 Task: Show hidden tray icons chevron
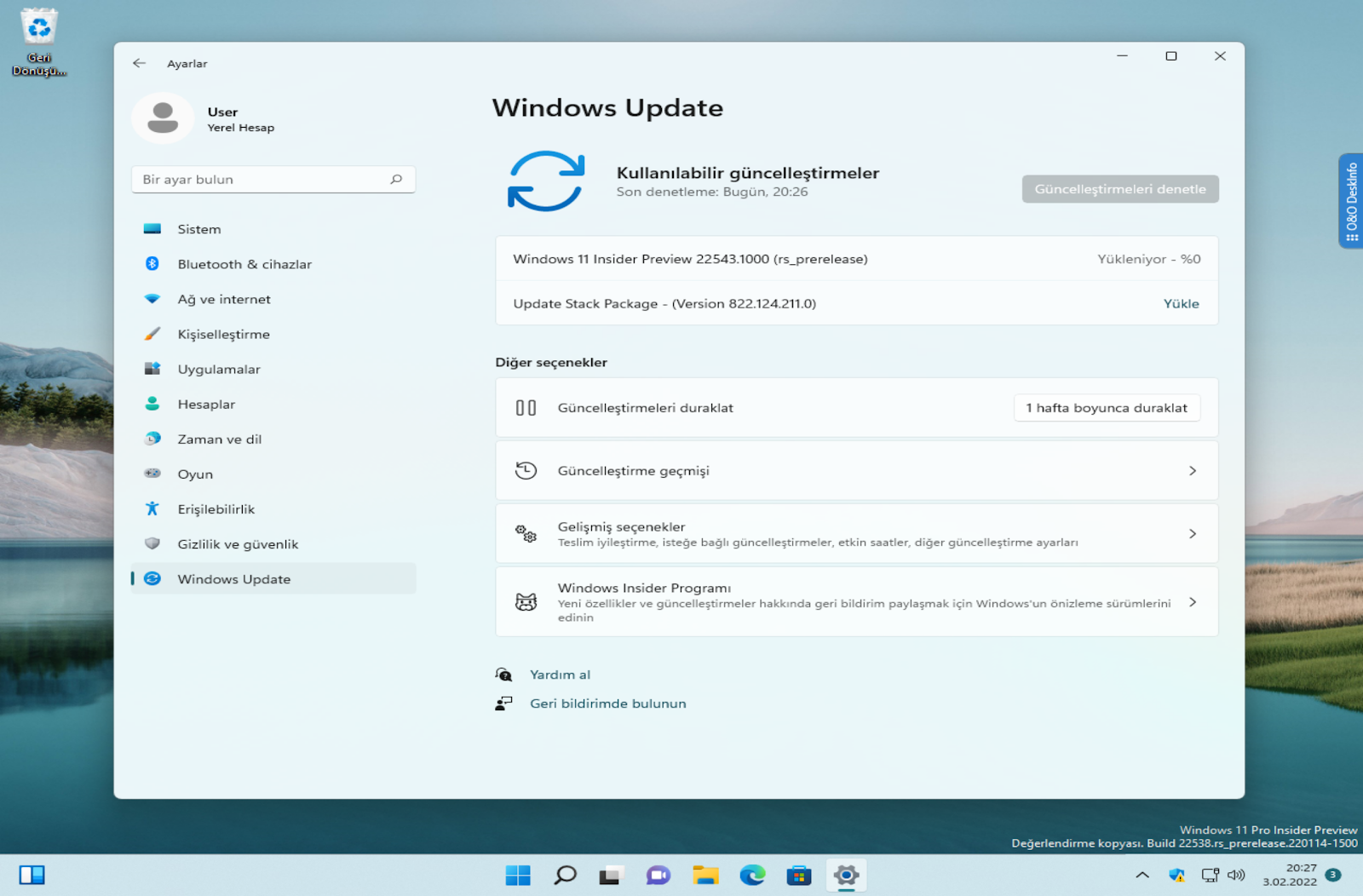1142,875
